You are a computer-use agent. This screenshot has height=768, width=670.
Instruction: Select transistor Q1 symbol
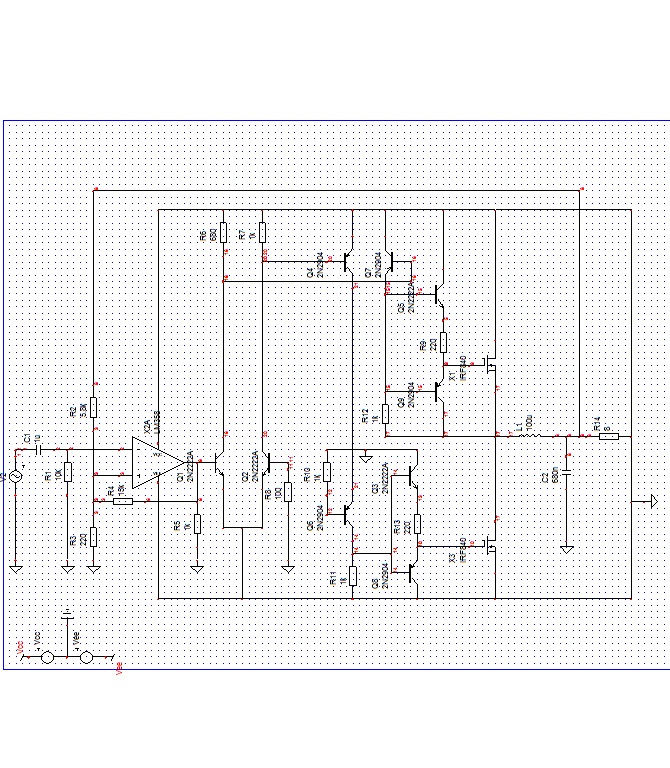(220, 462)
